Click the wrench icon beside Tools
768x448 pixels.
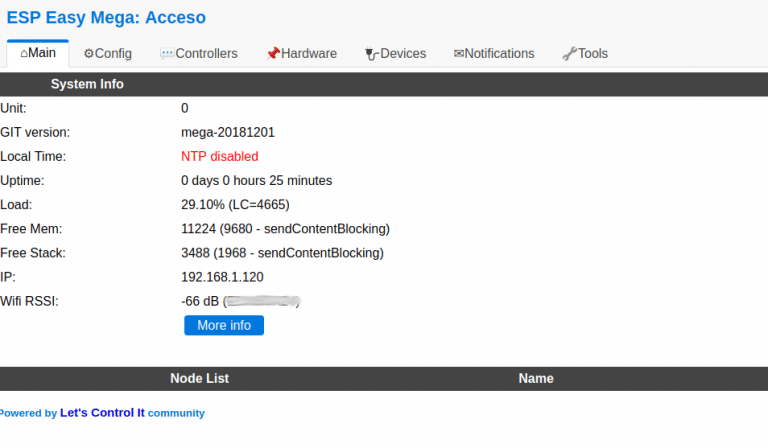(x=569, y=54)
